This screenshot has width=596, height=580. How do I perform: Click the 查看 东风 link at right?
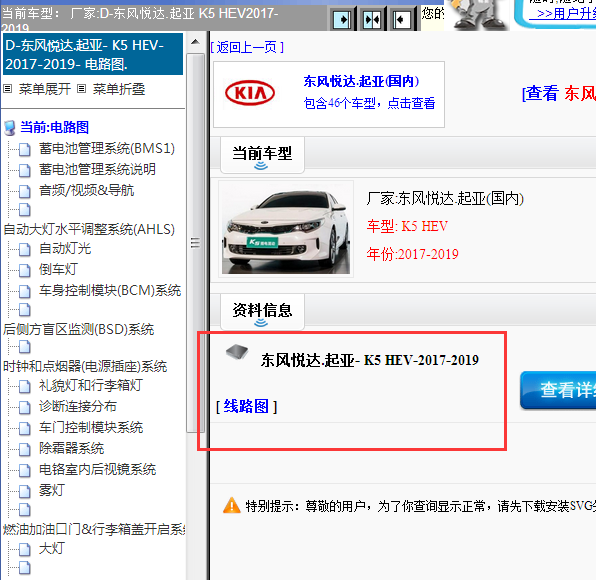pos(559,93)
